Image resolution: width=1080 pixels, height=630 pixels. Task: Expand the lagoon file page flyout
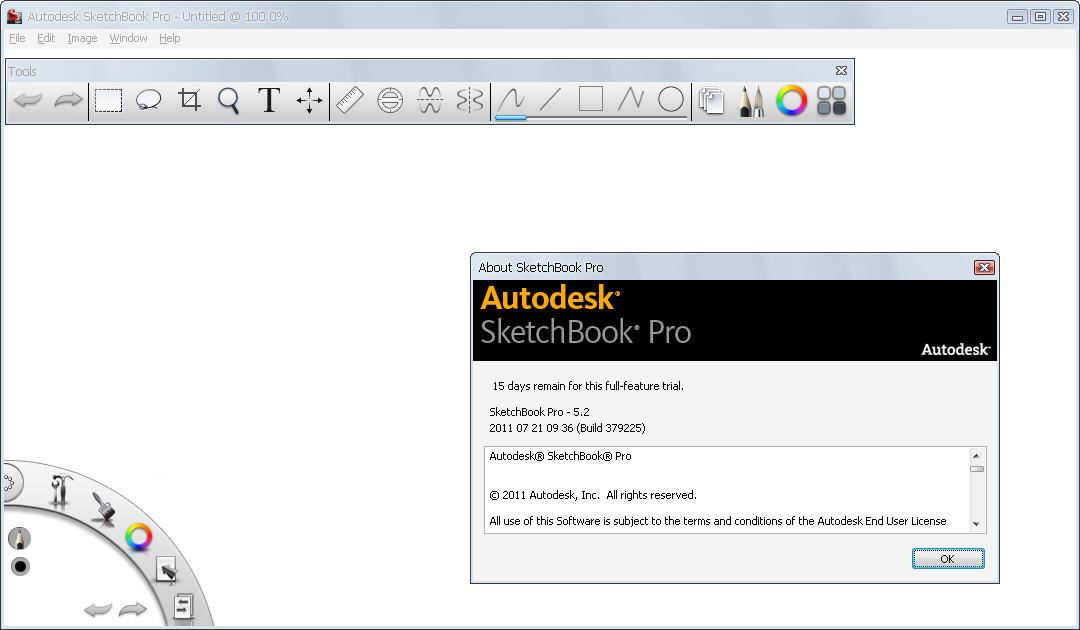182,606
